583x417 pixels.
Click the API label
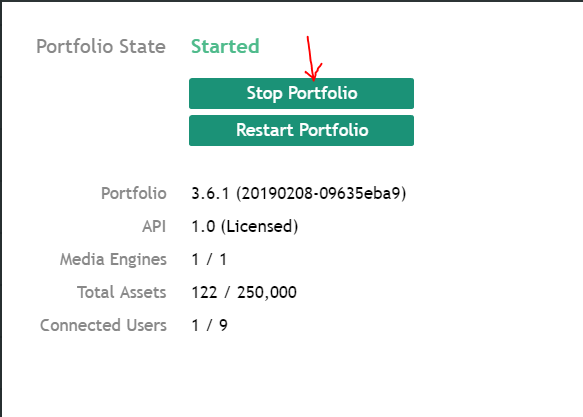[154, 226]
